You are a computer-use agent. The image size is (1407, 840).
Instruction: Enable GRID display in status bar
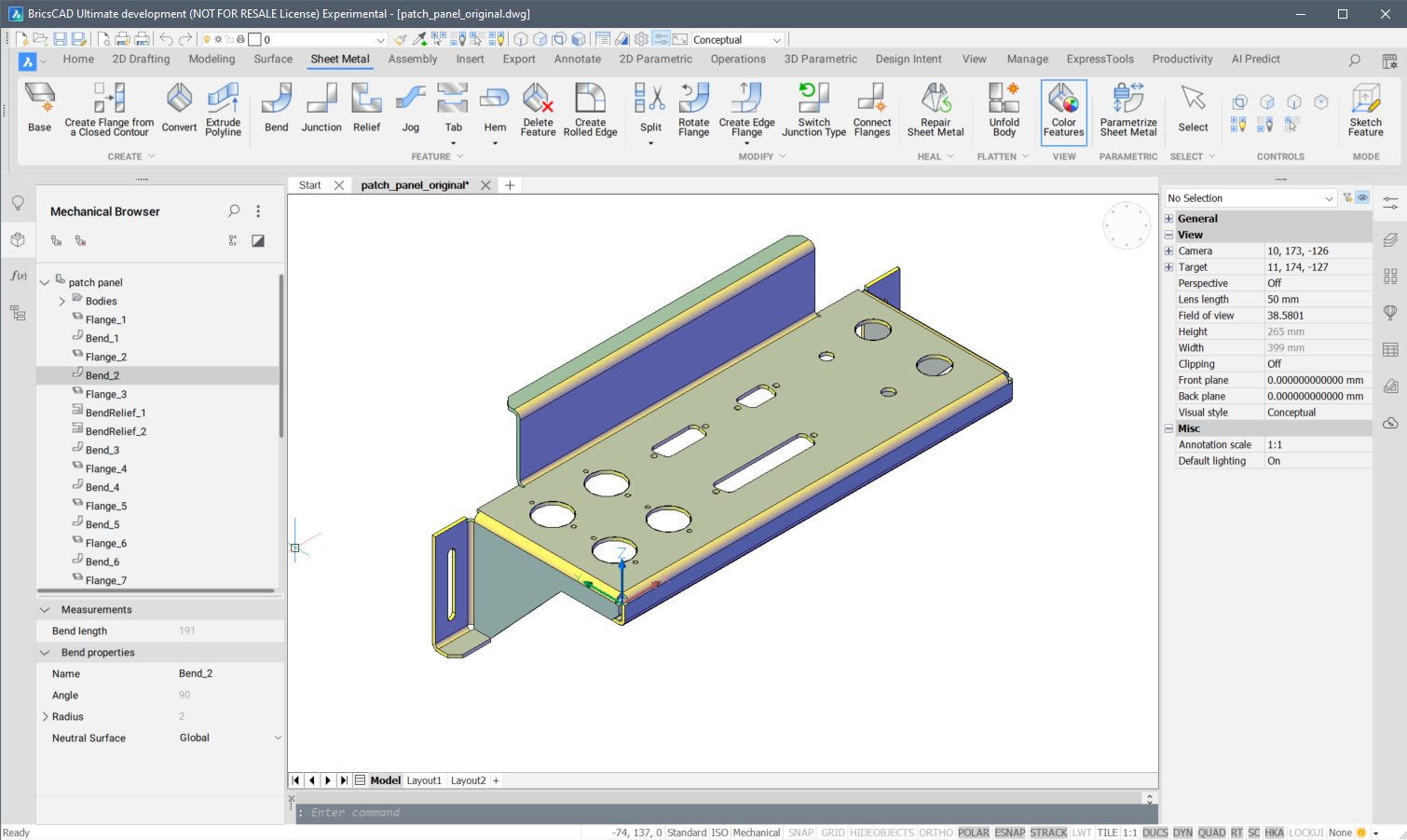[x=832, y=833]
